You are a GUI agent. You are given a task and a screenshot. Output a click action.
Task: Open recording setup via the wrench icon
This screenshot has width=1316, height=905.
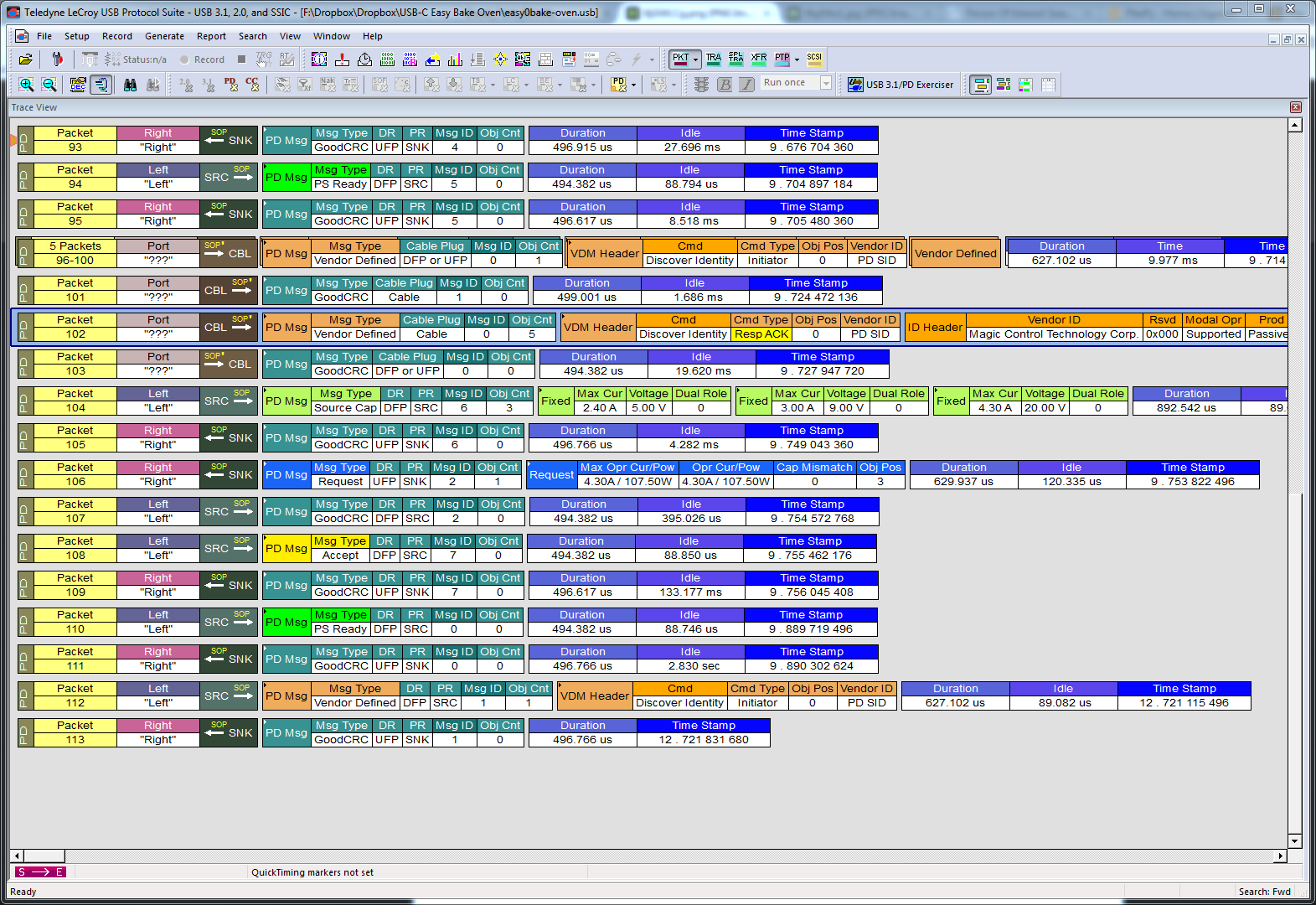pos(57,59)
